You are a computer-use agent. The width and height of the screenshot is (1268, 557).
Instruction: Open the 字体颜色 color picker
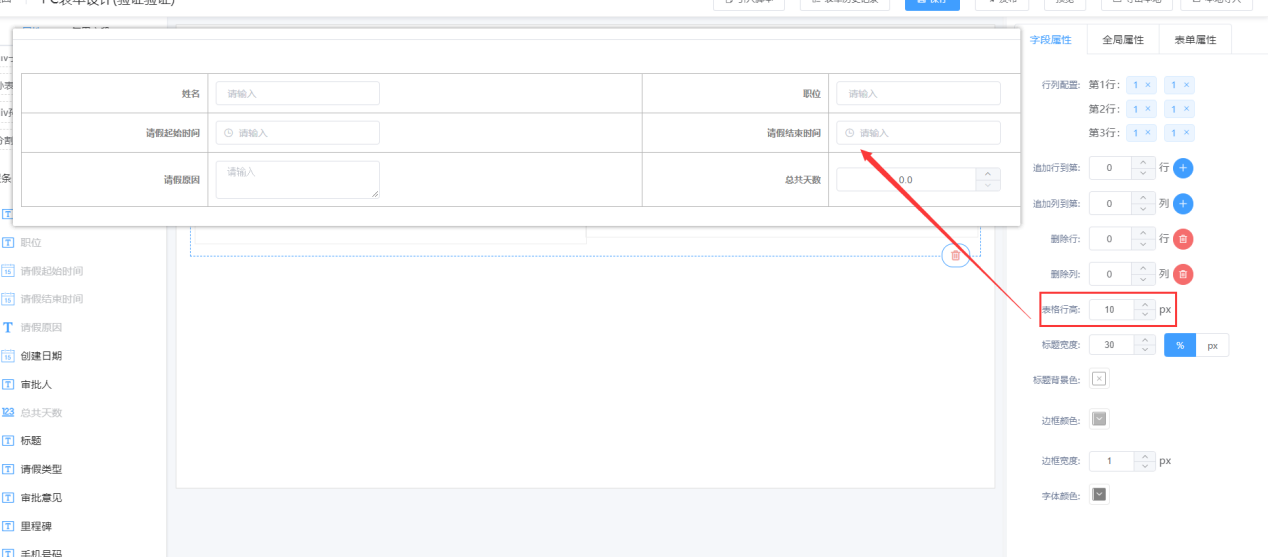coord(1099,494)
